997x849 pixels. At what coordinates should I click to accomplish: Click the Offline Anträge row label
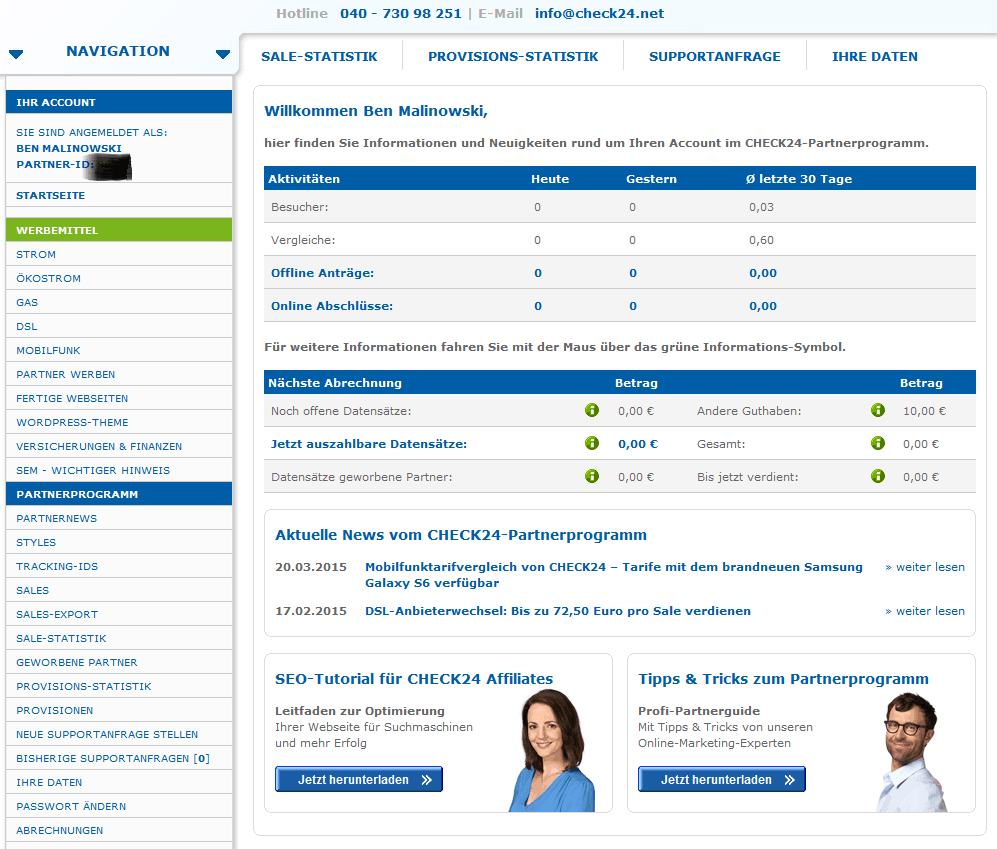[322, 273]
